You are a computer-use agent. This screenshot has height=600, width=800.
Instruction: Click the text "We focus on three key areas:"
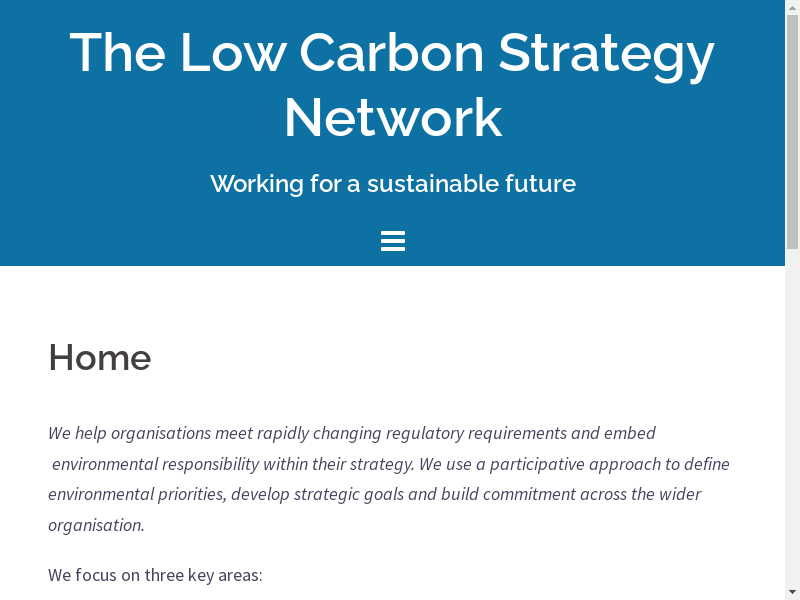point(155,575)
